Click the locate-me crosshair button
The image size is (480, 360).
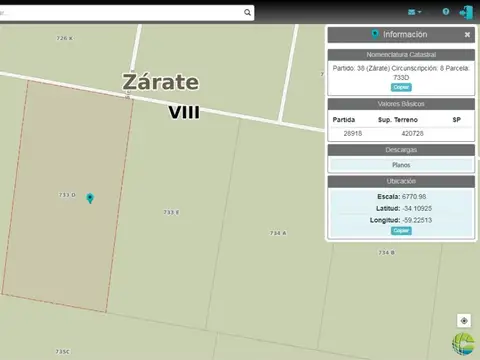tap(464, 321)
